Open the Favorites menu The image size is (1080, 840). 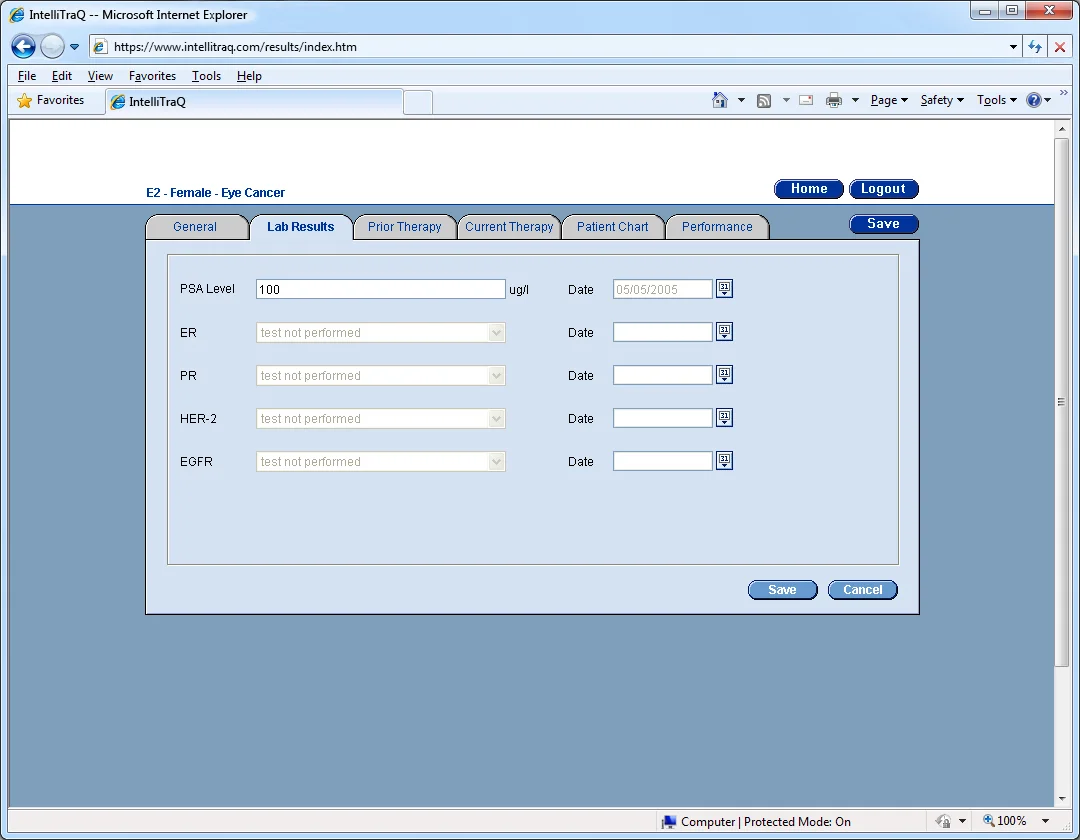click(152, 76)
